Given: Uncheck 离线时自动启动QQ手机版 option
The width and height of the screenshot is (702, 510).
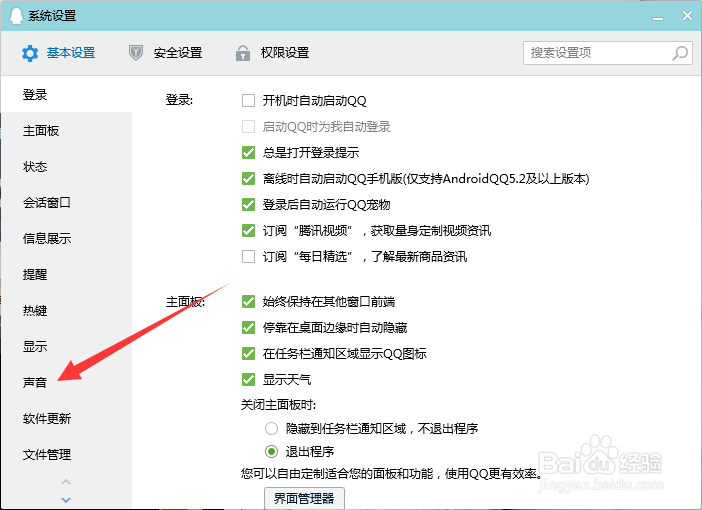Looking at the screenshot, I should coord(248,178).
